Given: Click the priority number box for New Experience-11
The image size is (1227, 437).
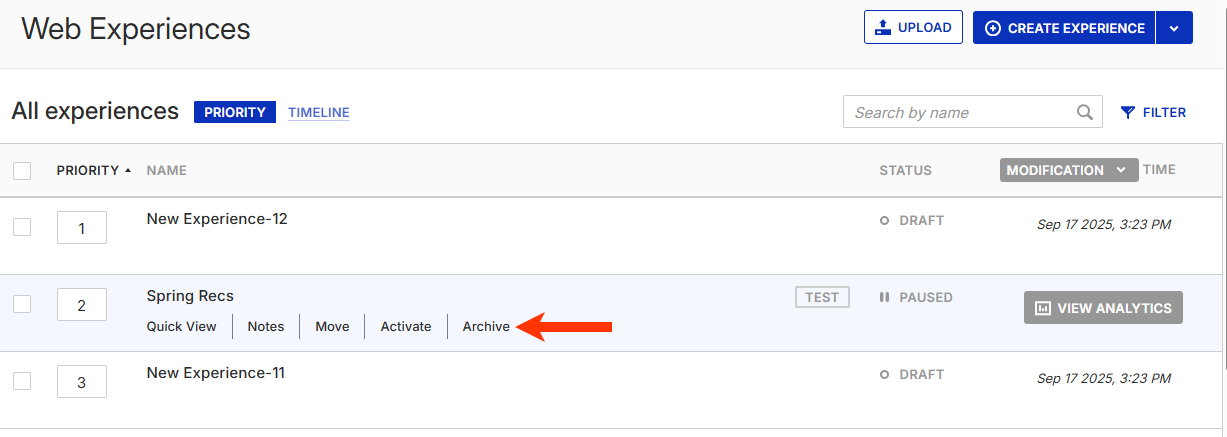Looking at the screenshot, I should coord(82,381).
